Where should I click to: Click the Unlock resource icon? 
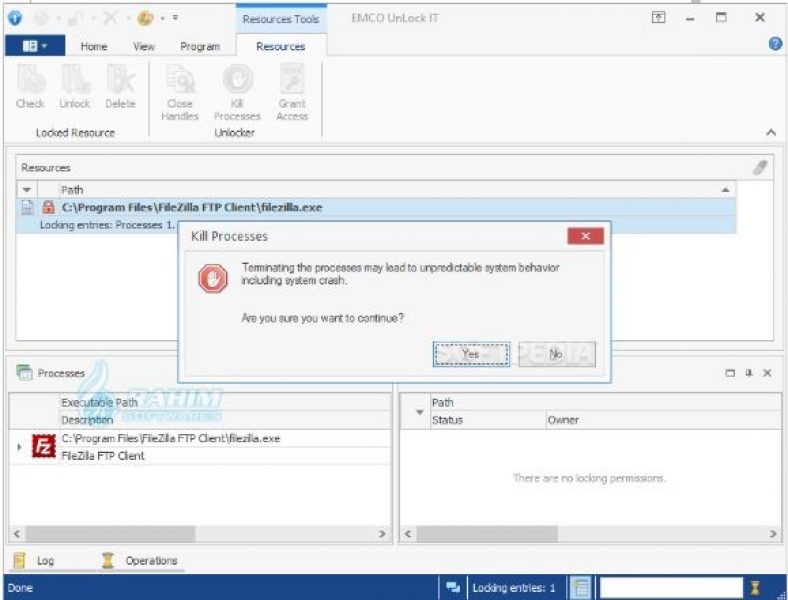(74, 79)
